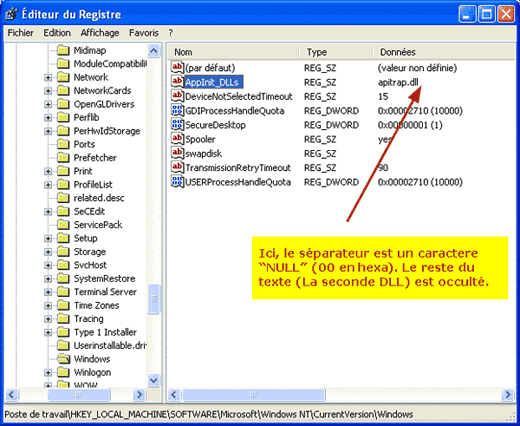
Task: Click the Network folder icon
Action: [x=63, y=77]
